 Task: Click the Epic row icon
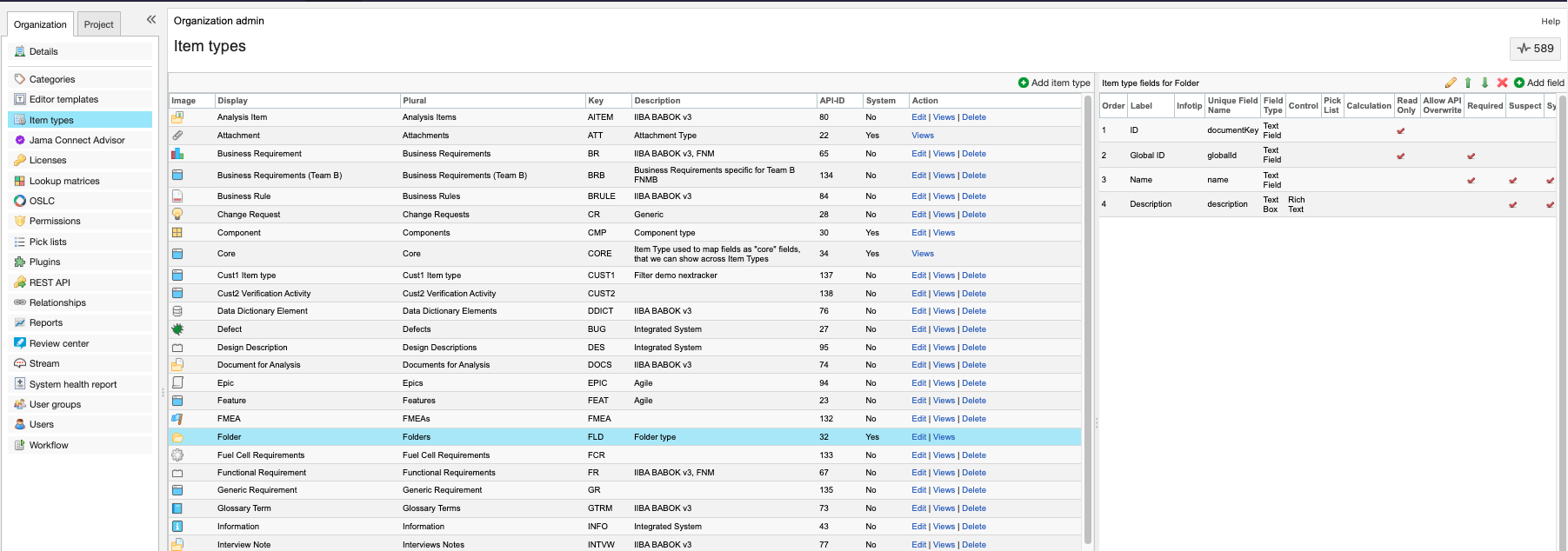(177, 383)
